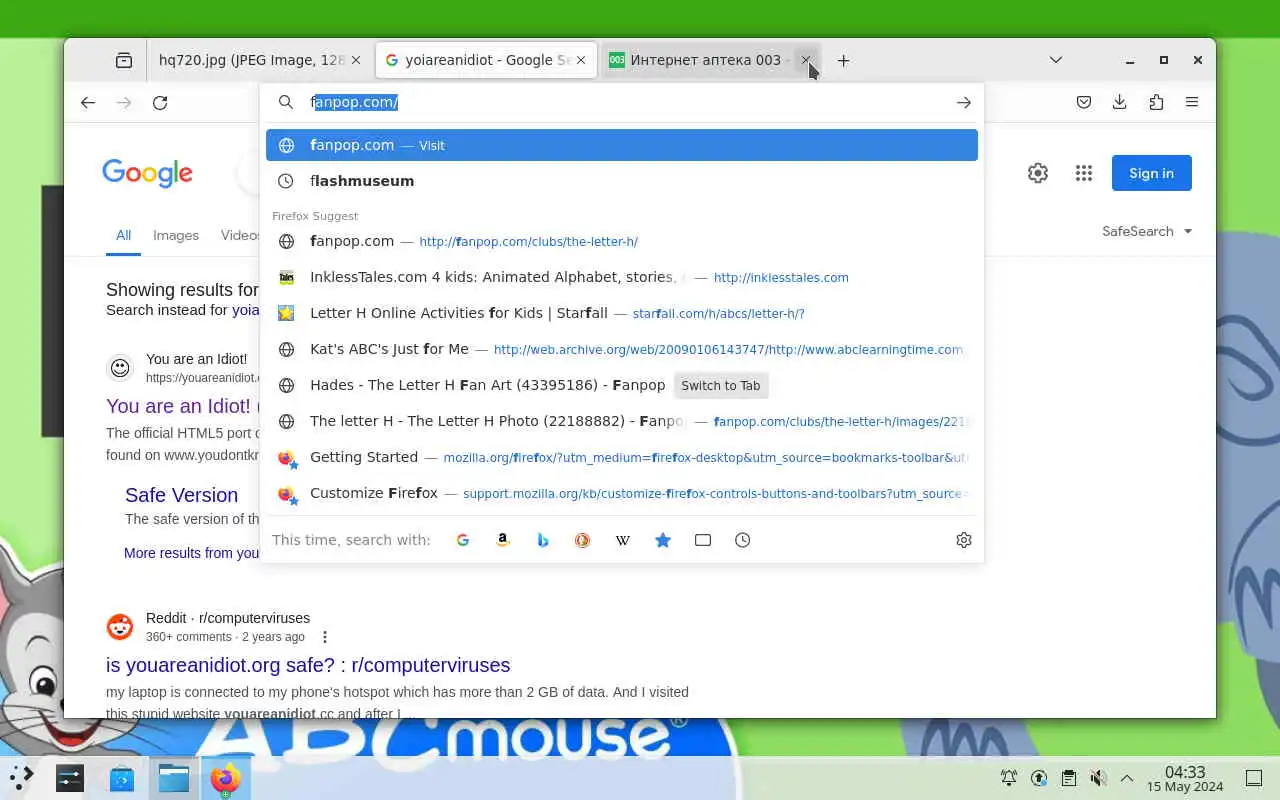Viewport: 1280px width, 800px height.
Task: Expand the list all tabs chevron
Action: coord(1056,60)
